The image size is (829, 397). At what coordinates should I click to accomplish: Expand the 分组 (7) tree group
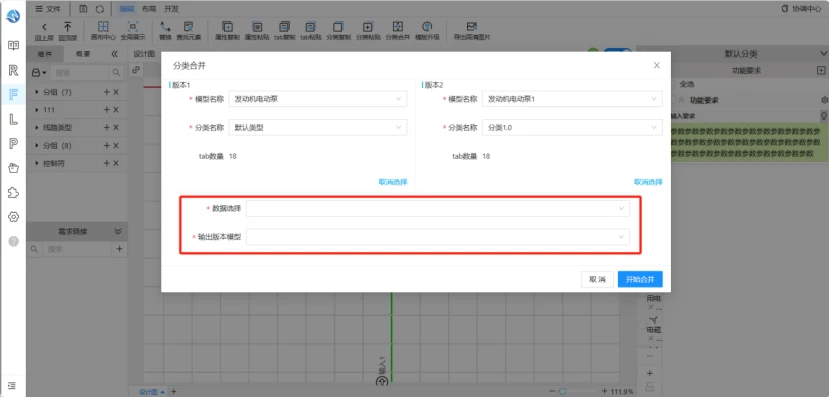click(x=37, y=92)
